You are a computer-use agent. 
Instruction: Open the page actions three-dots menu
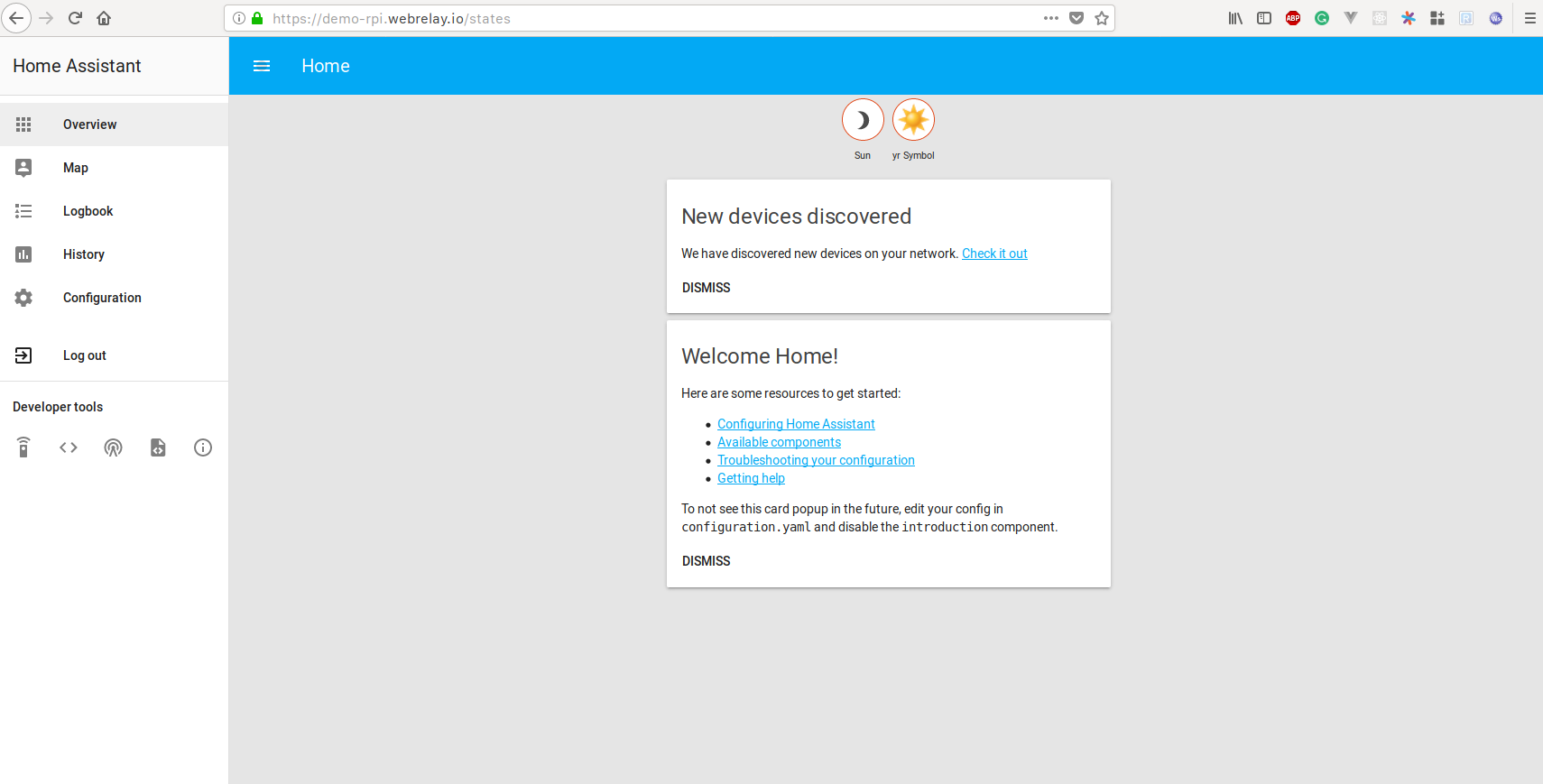coord(1051,18)
